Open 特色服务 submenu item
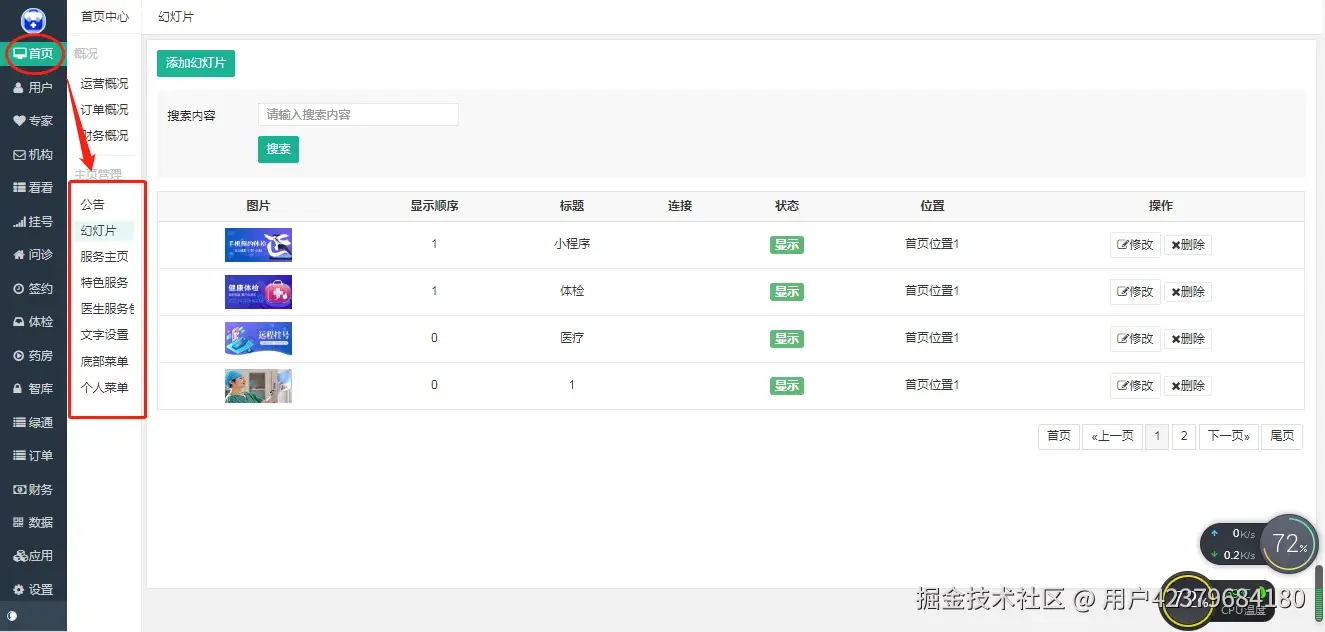The image size is (1325, 632). click(104, 283)
